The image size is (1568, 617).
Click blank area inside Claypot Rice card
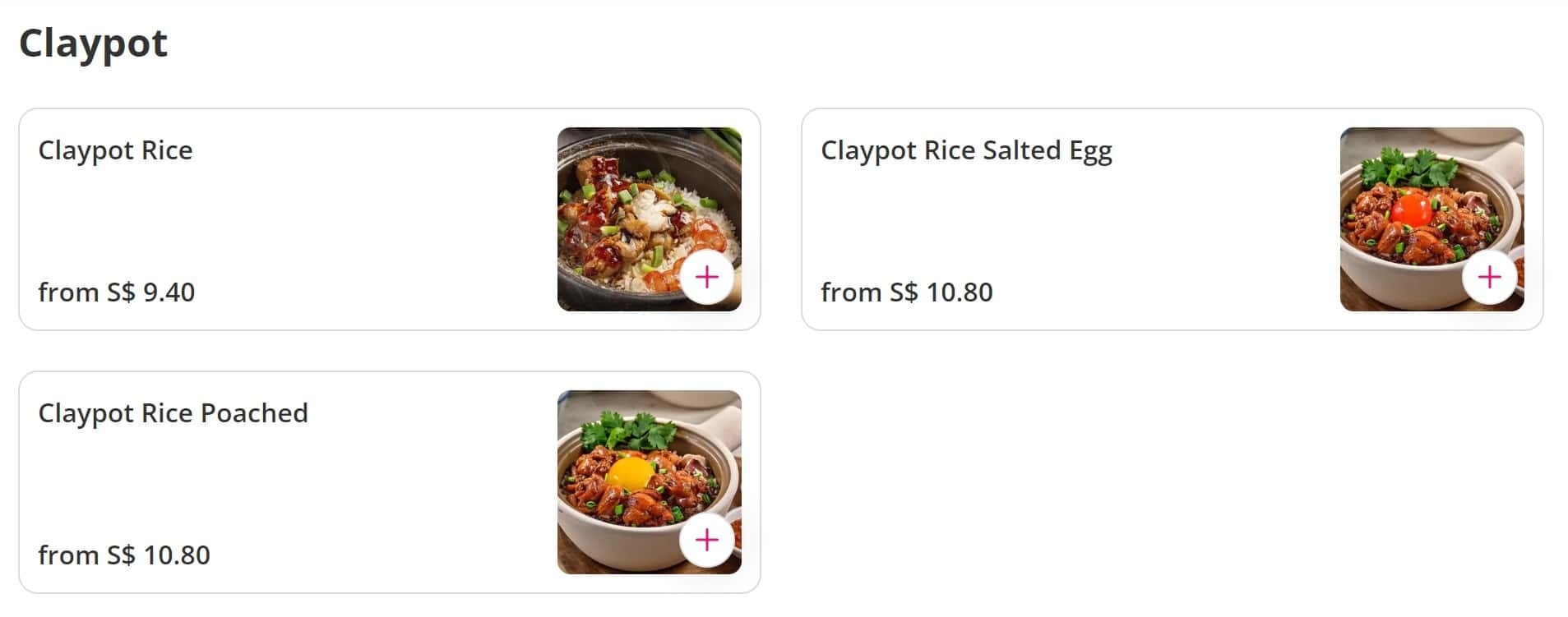coord(329,222)
